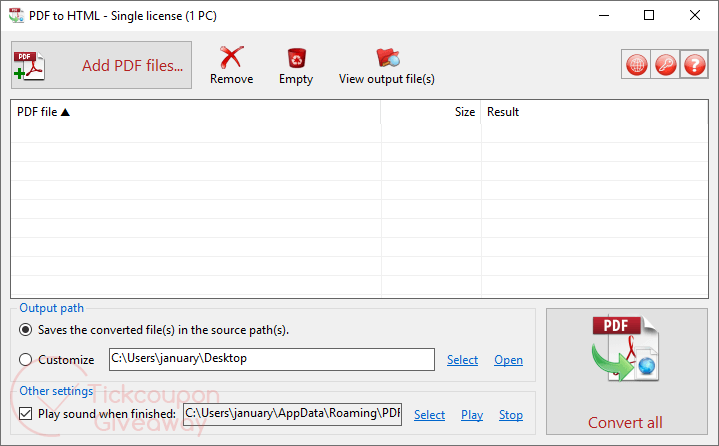Click the app icon in the title bar
The width and height of the screenshot is (719, 446).
17,16
